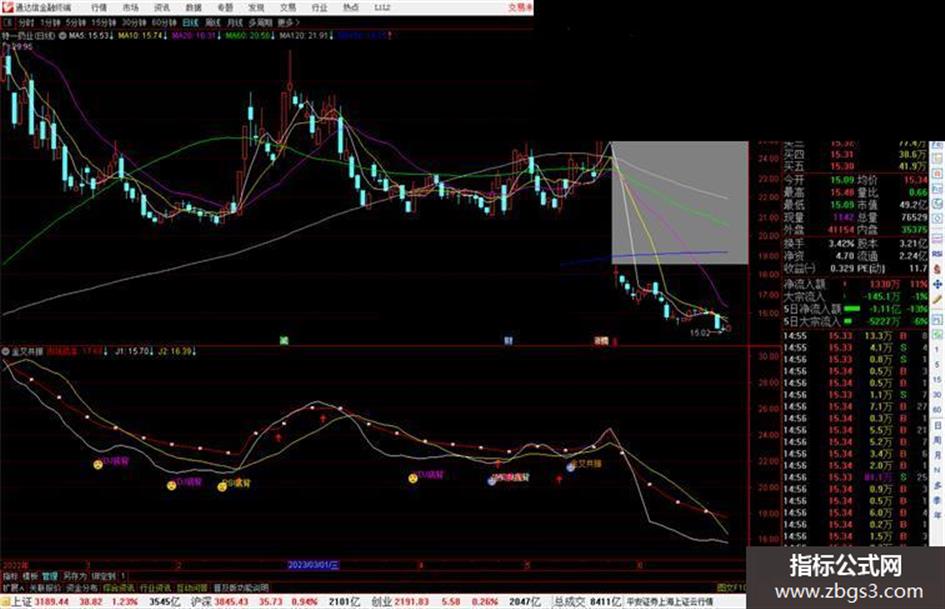This screenshot has height=609, width=945.
Task: Open the 市场 menu
Action: pos(130,7)
